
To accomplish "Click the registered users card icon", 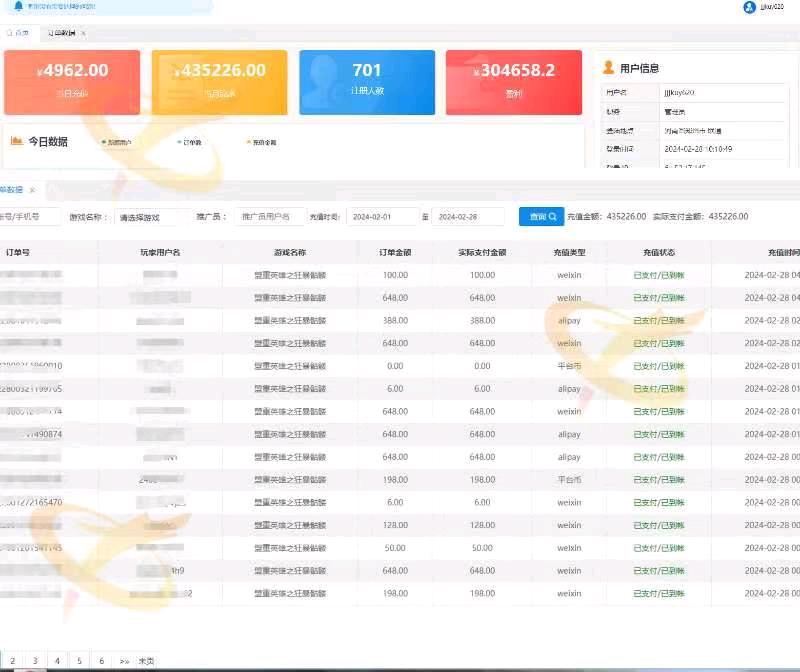I will 321,80.
